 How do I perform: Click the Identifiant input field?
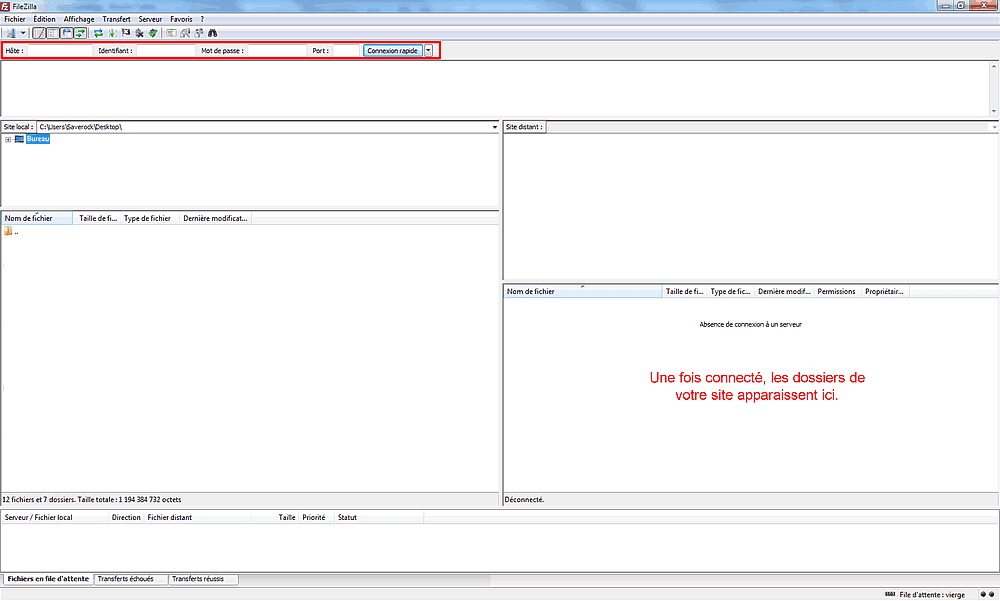tap(165, 50)
